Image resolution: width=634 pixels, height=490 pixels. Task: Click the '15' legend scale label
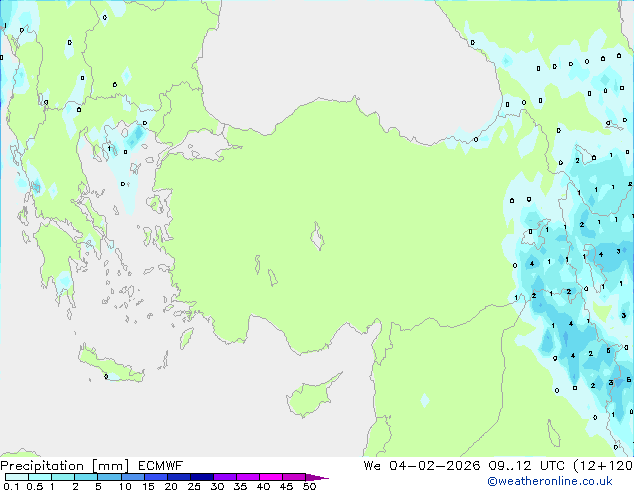tap(148, 486)
